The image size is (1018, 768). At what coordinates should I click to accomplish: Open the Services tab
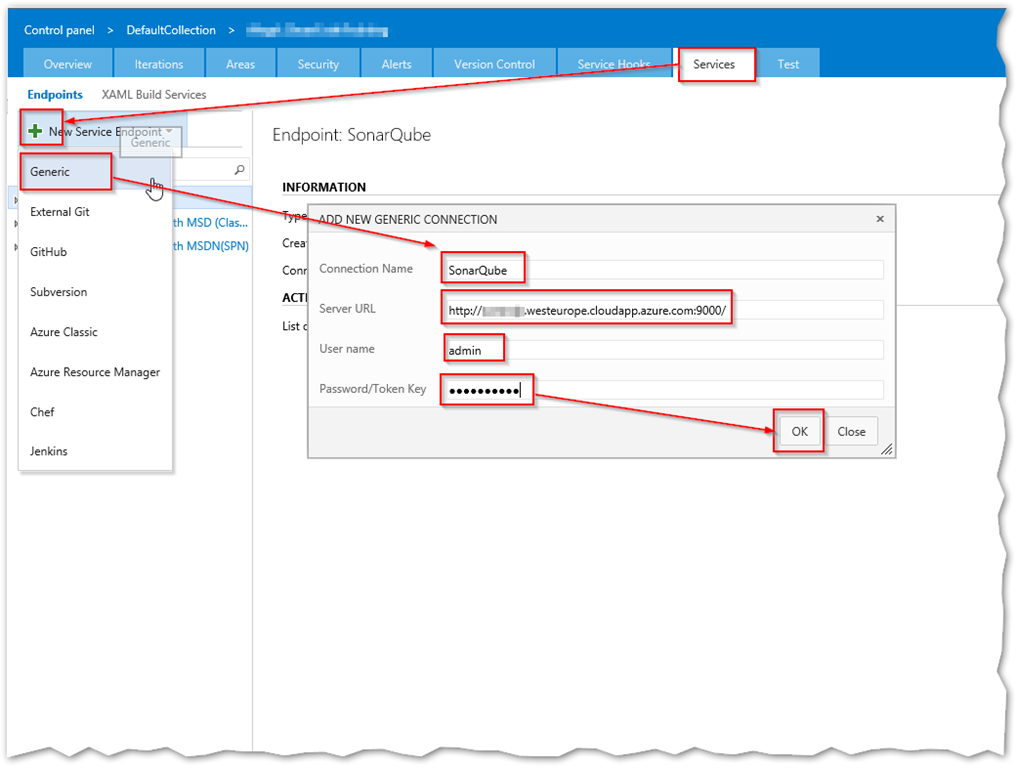[714, 64]
